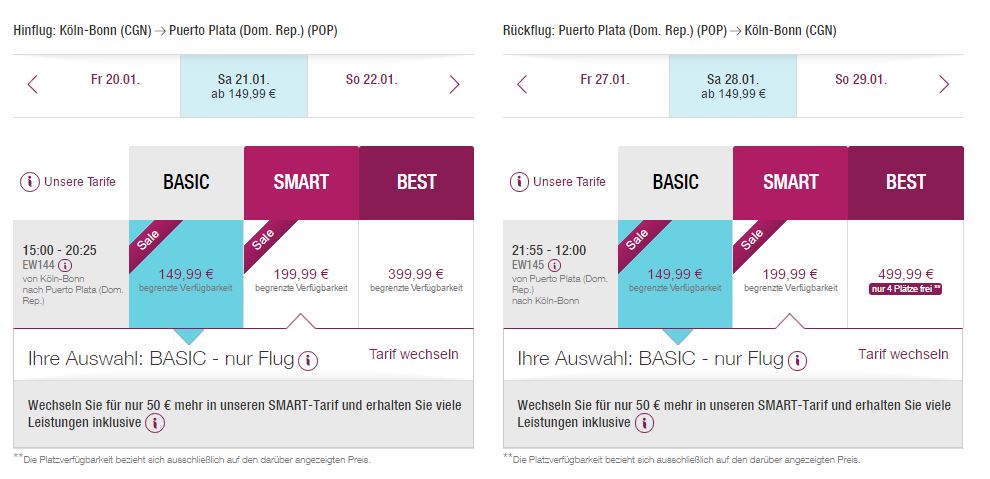
Task: Click info icon next to flight EW144
Action: coord(65,266)
